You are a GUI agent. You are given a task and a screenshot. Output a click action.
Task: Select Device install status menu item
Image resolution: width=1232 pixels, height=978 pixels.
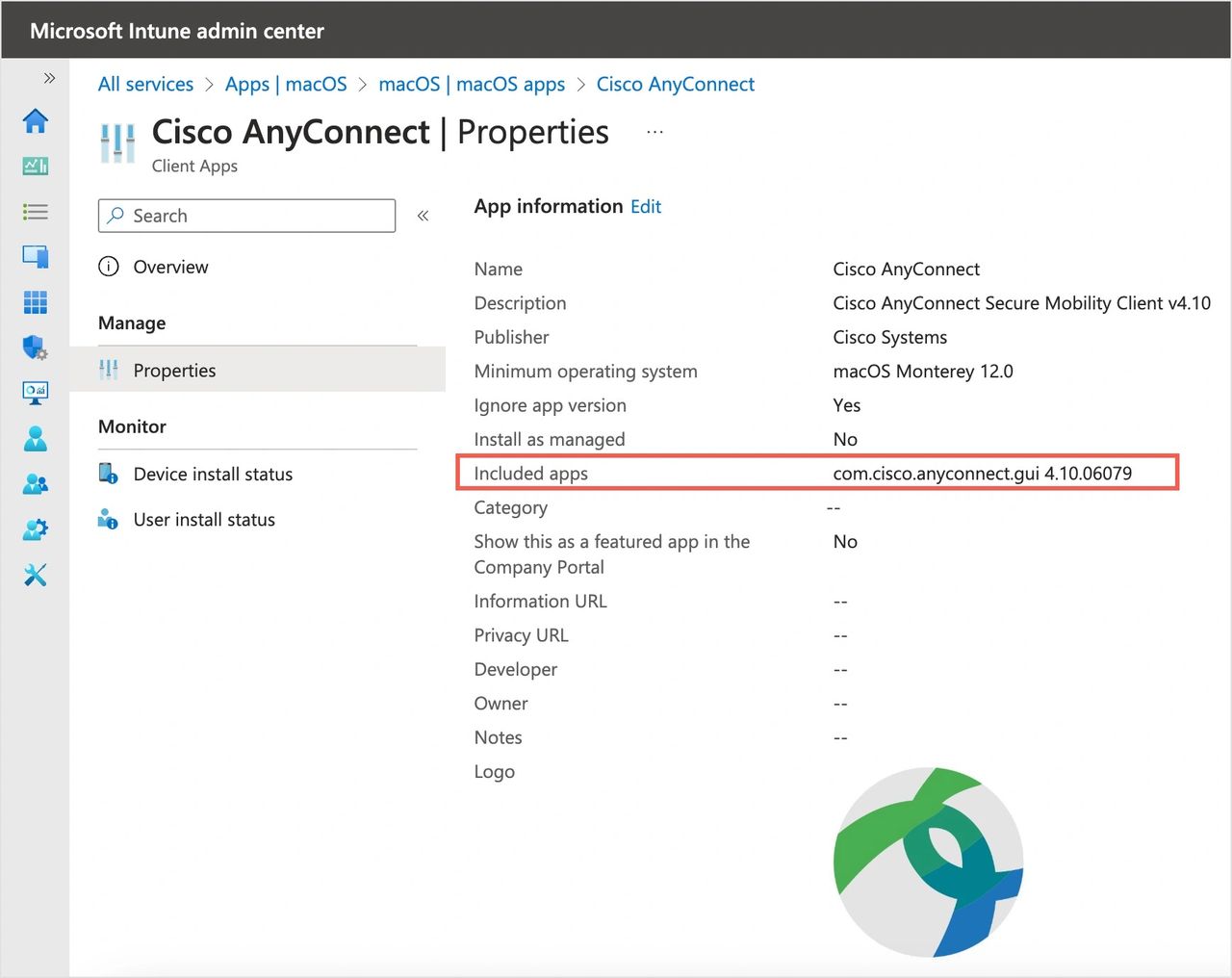[x=213, y=475]
